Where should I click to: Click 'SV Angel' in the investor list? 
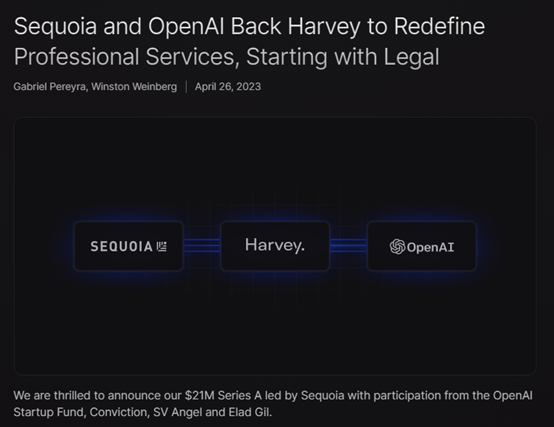tap(177, 412)
